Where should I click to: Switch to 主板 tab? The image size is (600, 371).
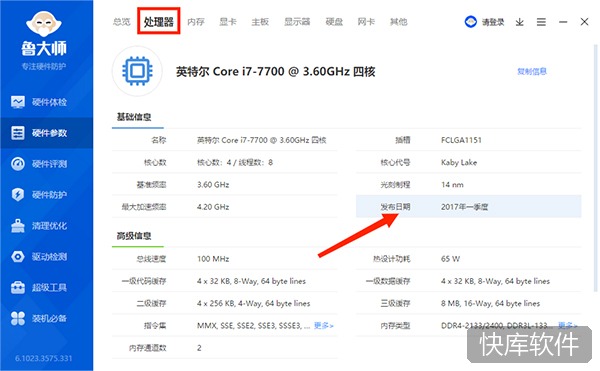260,22
